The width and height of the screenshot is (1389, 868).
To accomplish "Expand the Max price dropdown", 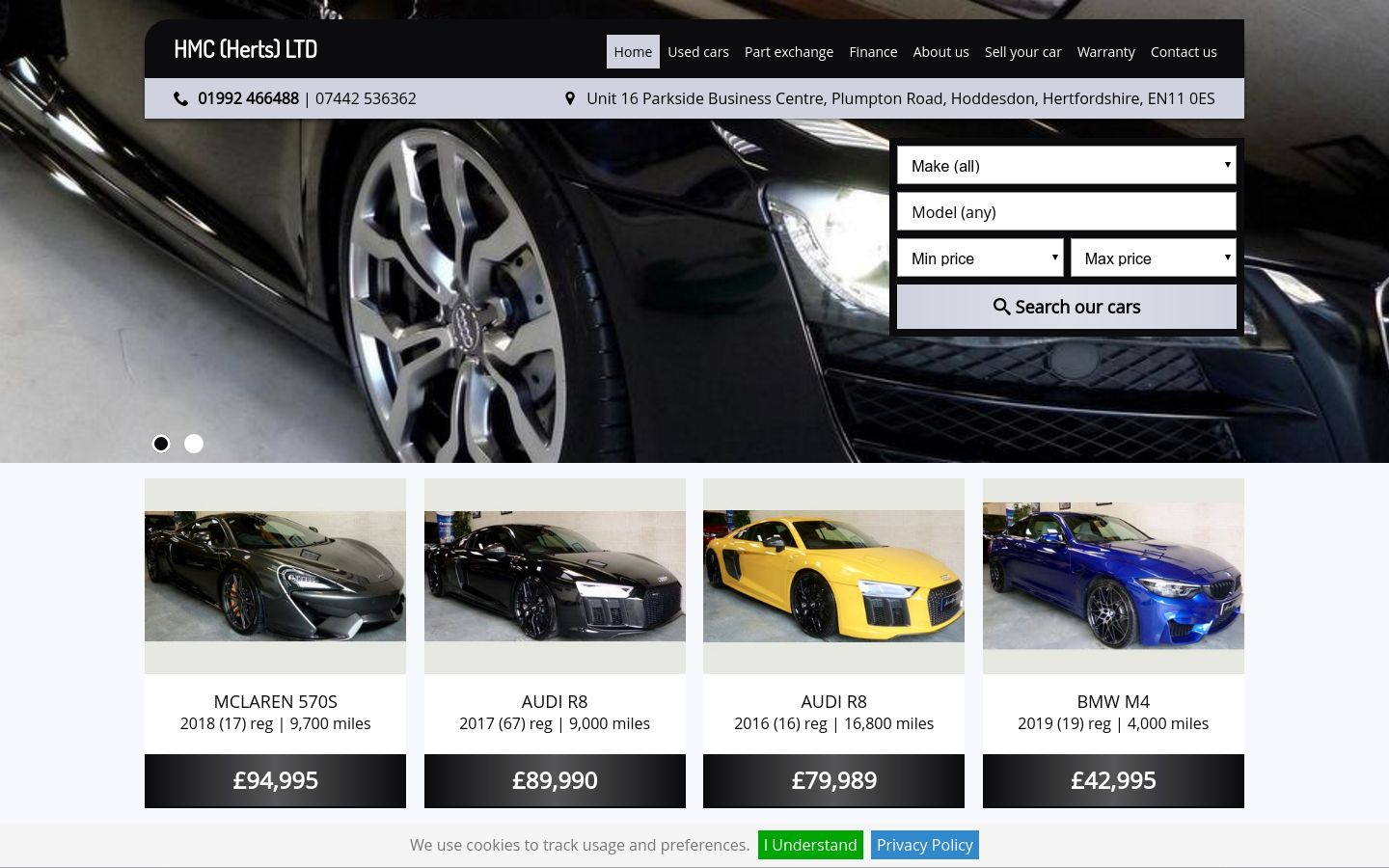I will point(1154,258).
